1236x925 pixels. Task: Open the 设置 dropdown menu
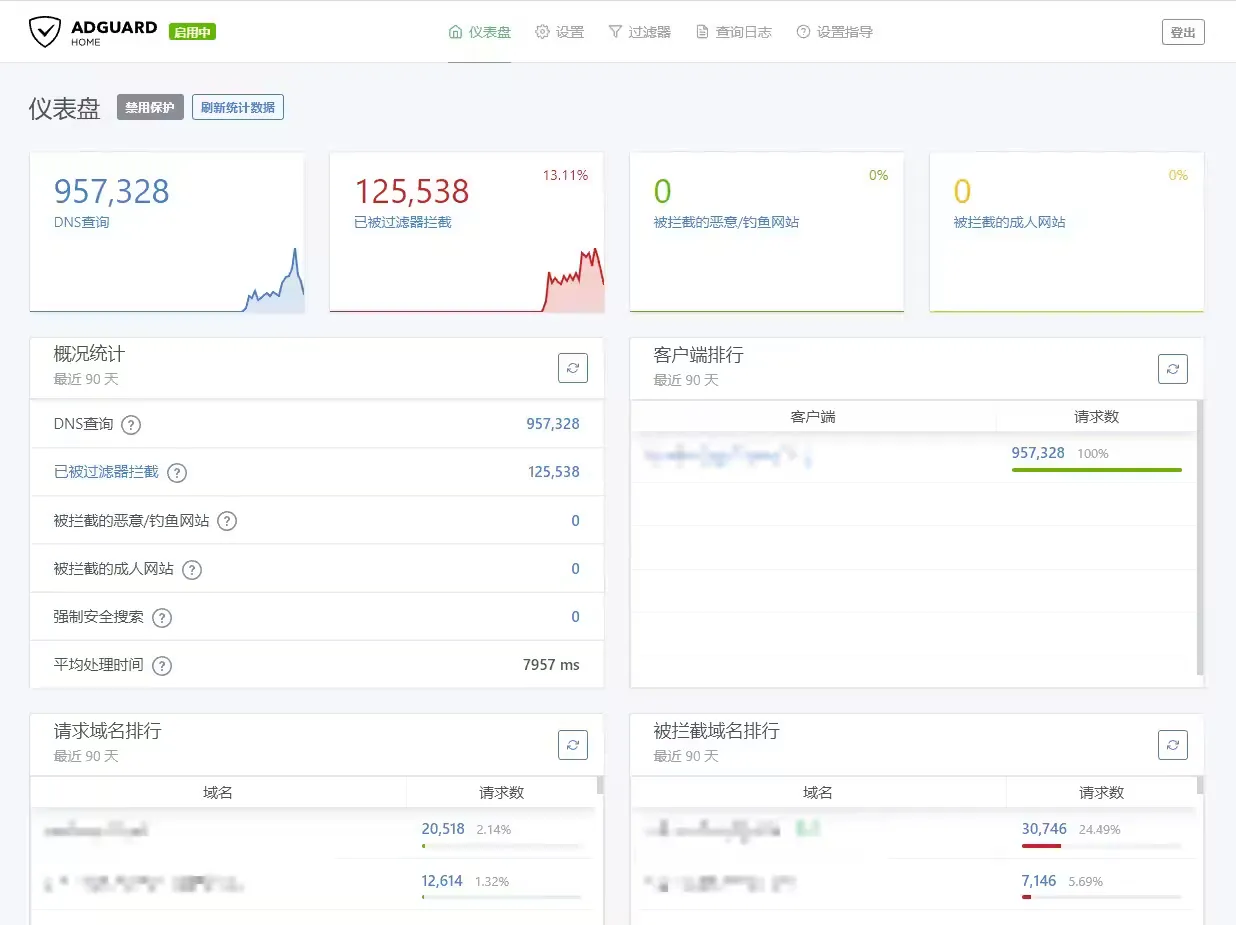559,32
